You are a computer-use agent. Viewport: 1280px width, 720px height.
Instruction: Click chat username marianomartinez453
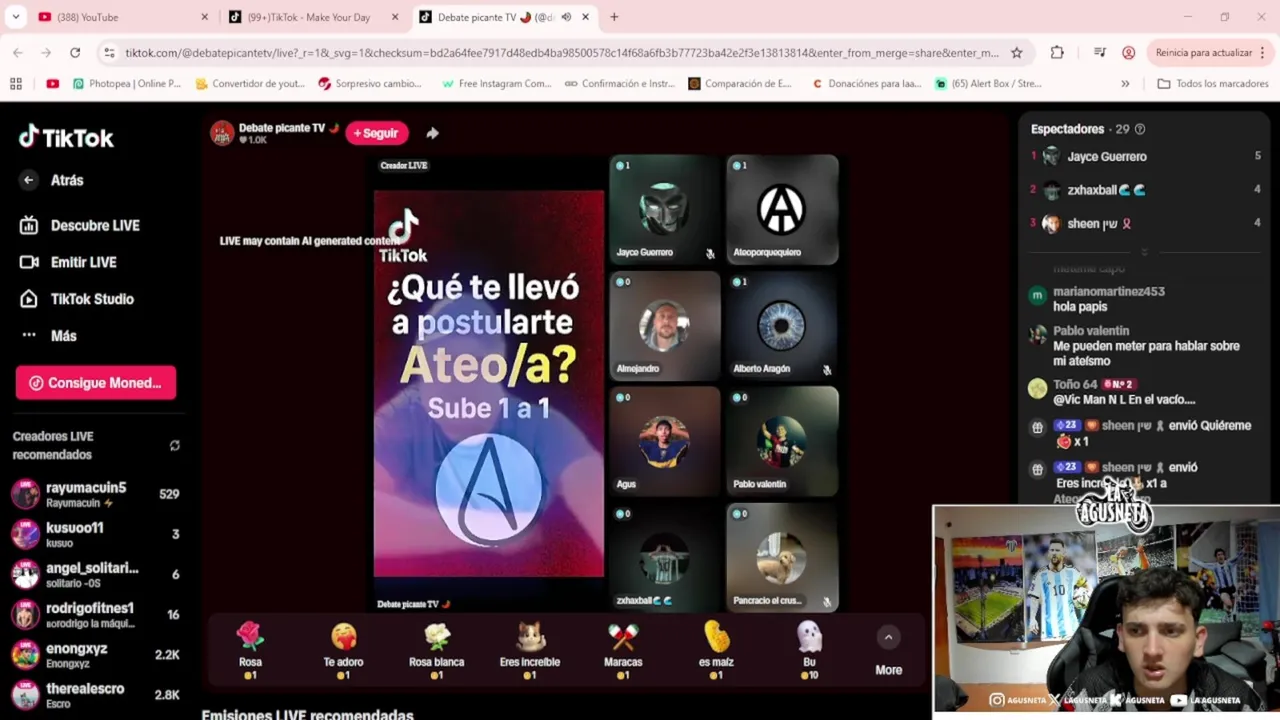1109,291
